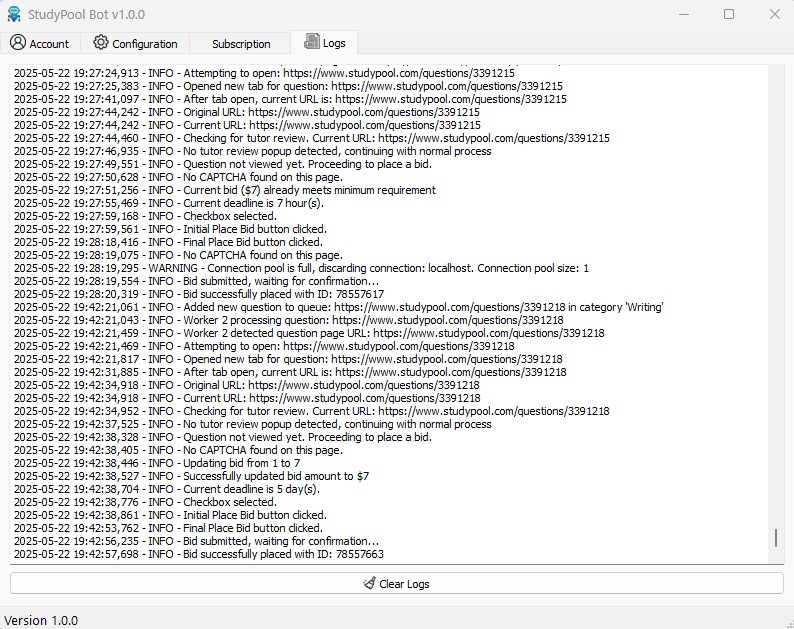The image size is (794, 629).
Task: Clear all logs with Clear Logs button
Action: 396,583
